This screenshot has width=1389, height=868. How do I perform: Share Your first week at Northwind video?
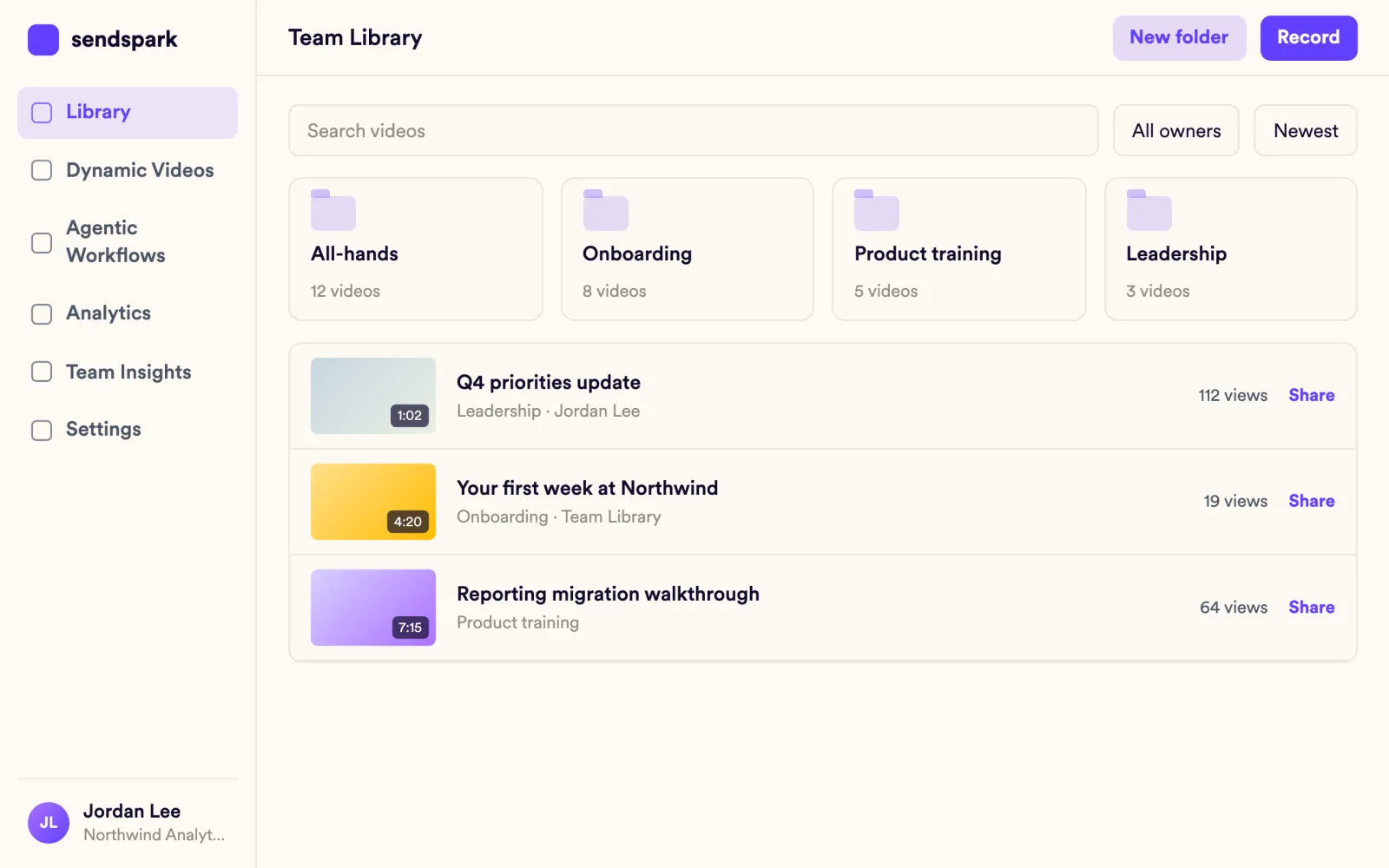click(x=1312, y=502)
